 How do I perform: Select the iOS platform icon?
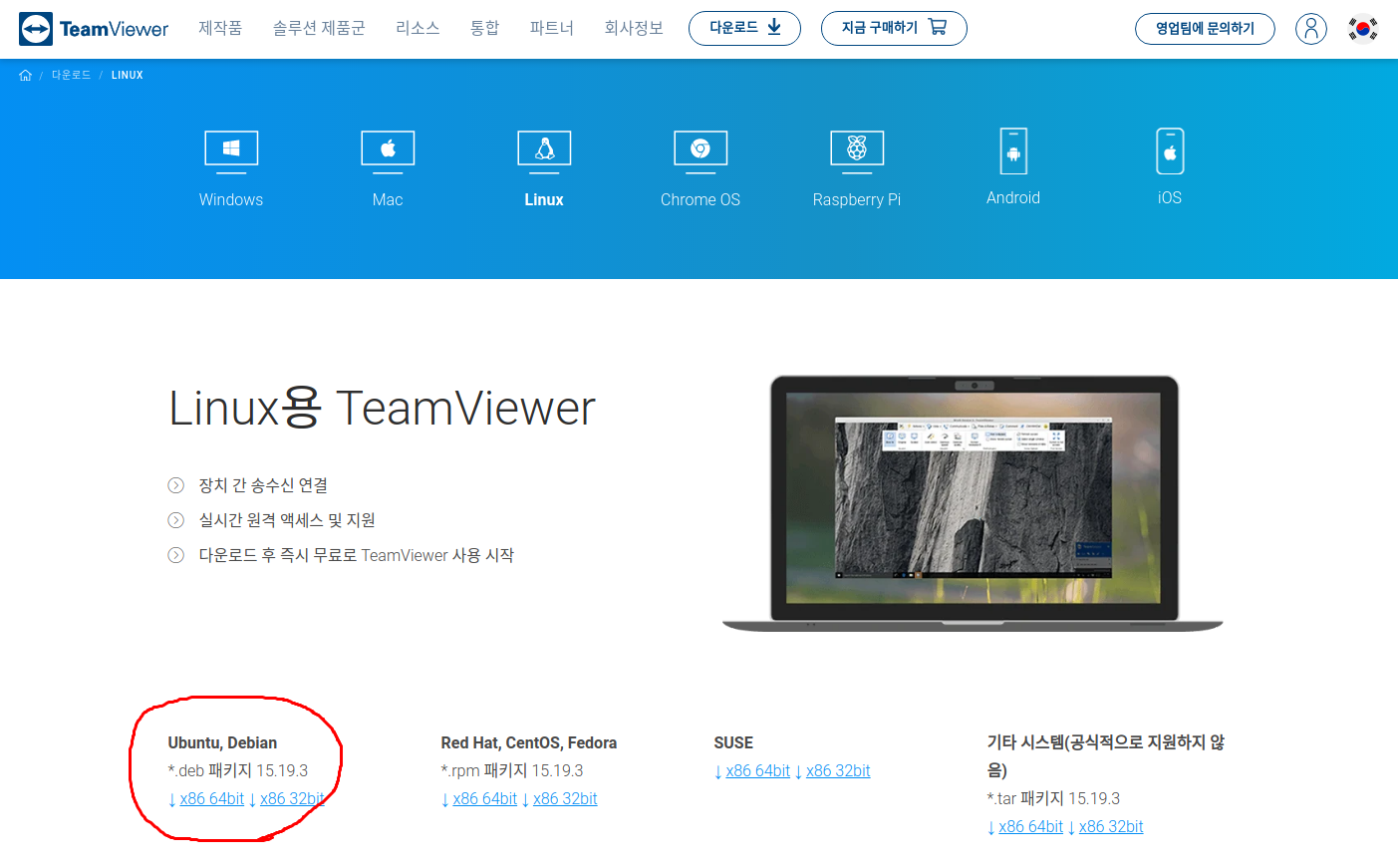pos(1170,151)
